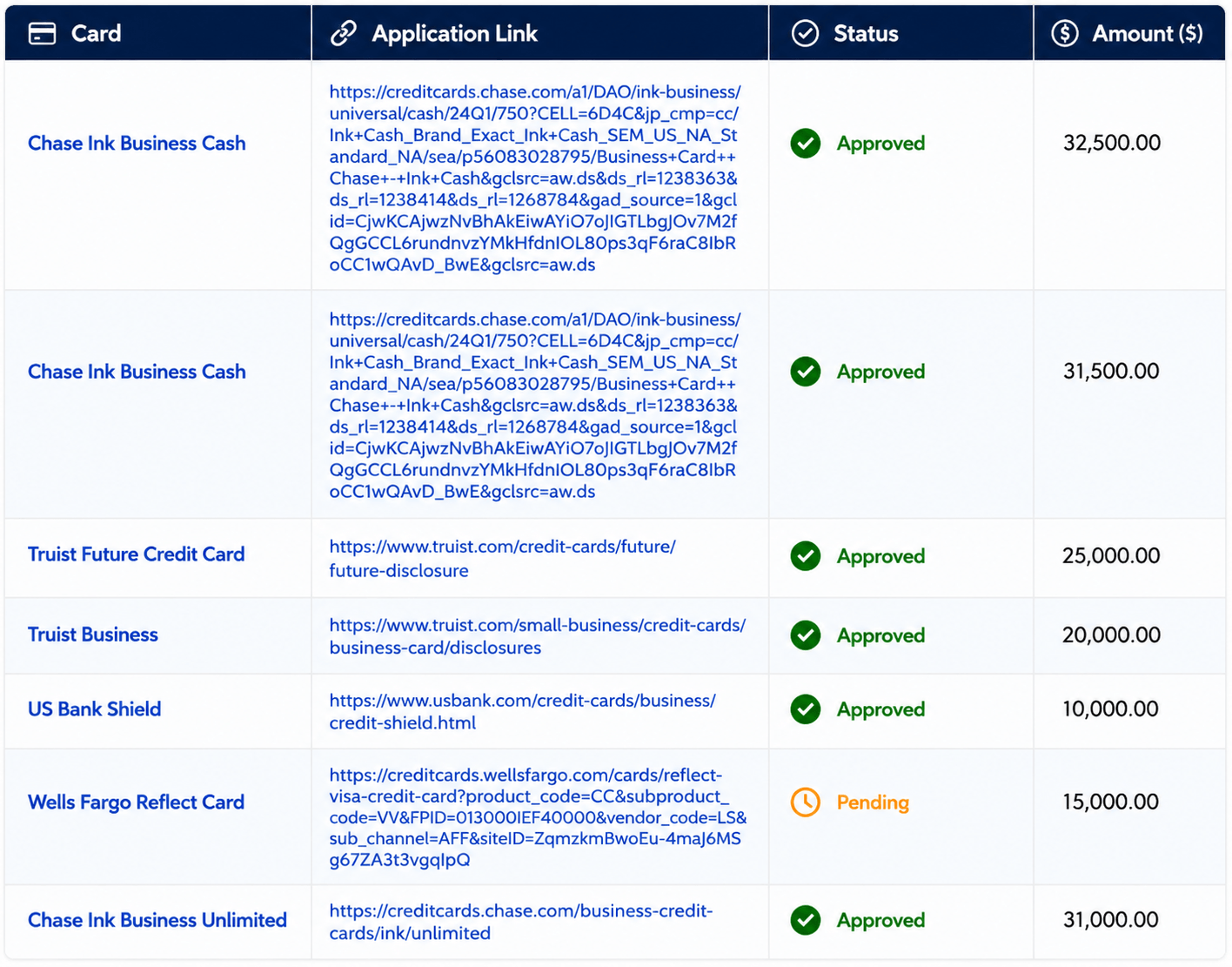Click the Amount ($) column header
The image size is (1232, 967).
1129,33
